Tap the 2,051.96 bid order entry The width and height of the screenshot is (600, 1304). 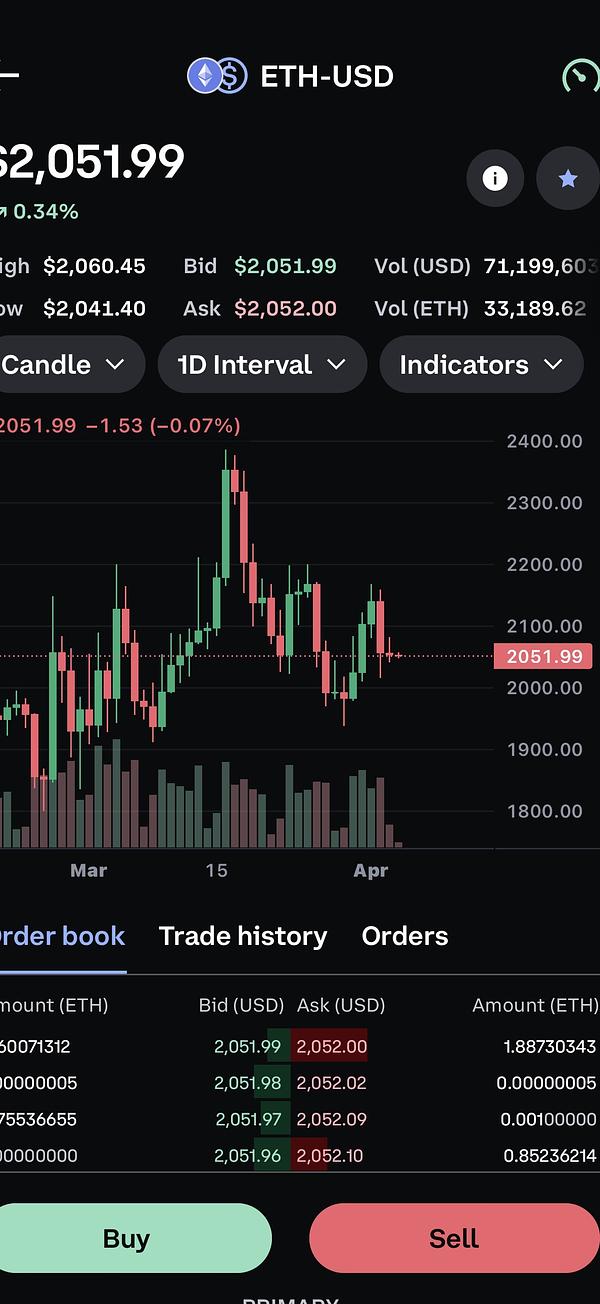248,1156
